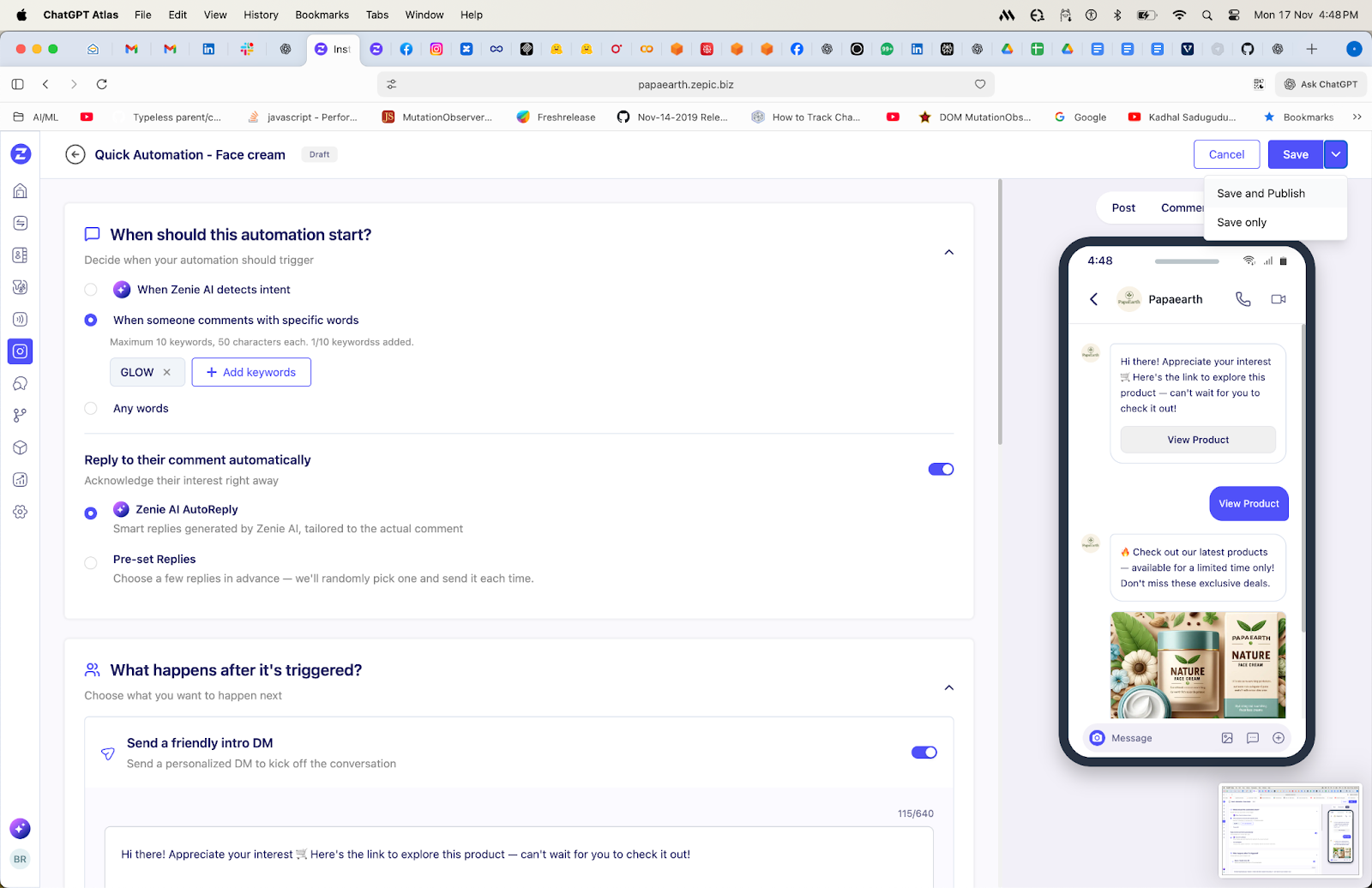
Task: Open macOS Control Center in the menu bar
Action: click(x=1234, y=15)
